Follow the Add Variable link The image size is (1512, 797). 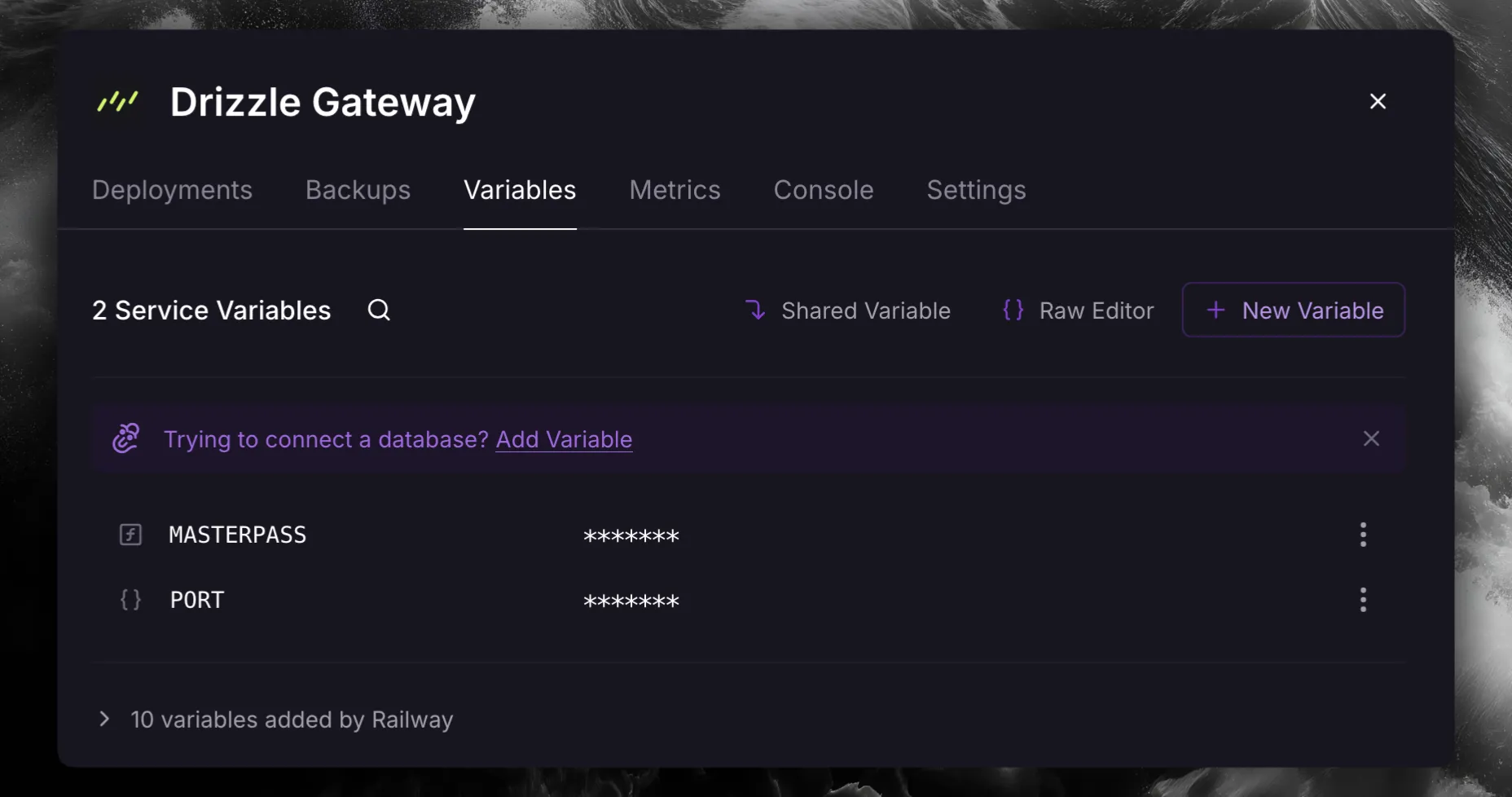click(564, 439)
